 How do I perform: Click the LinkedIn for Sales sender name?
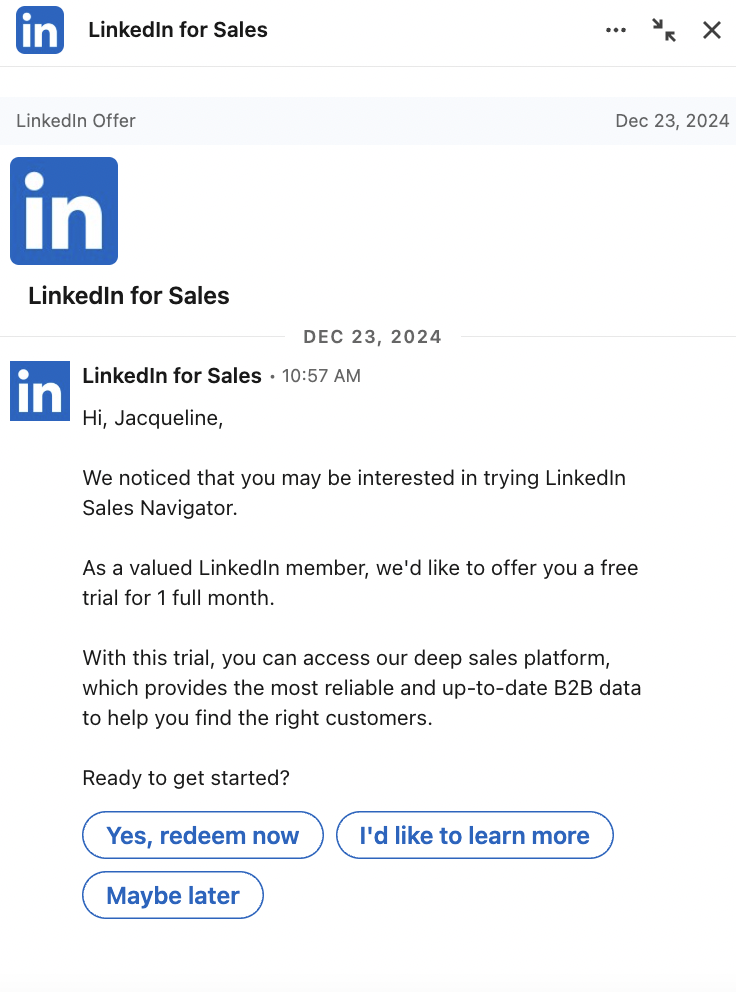pos(172,376)
